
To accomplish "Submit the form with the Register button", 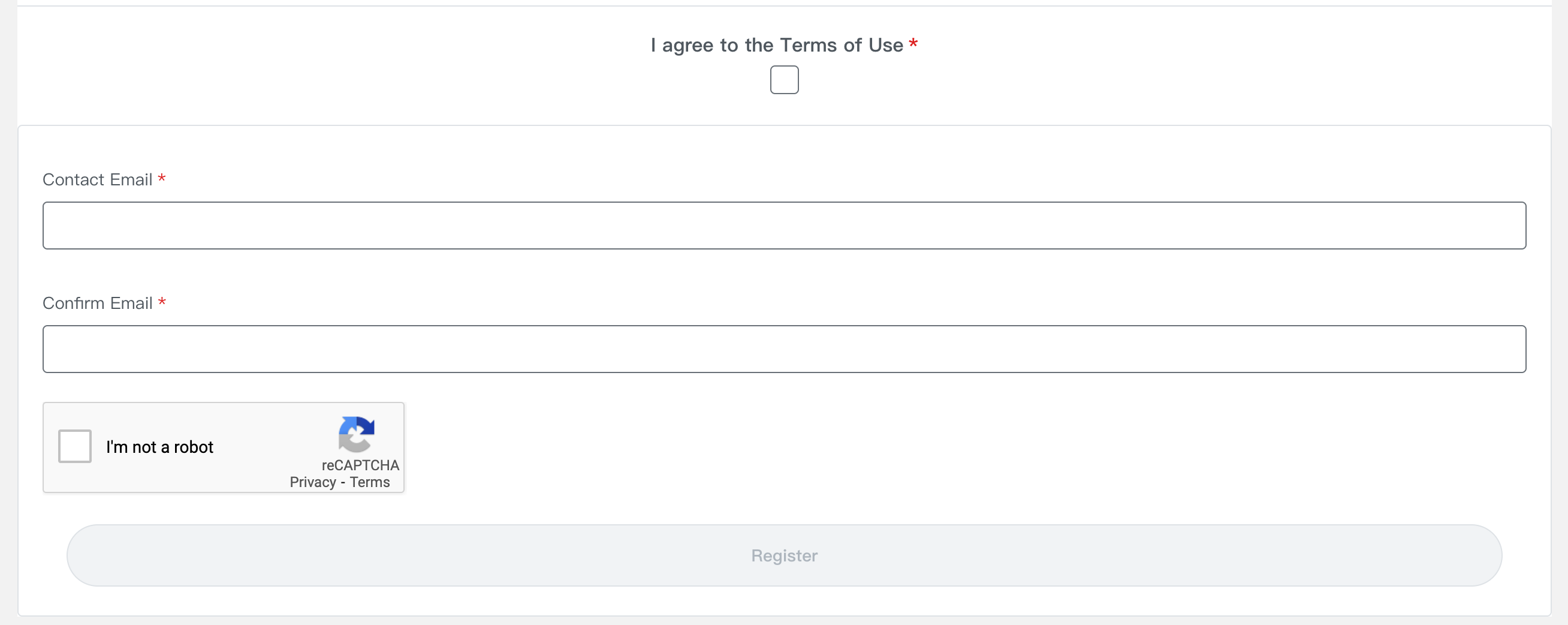I will (x=784, y=555).
